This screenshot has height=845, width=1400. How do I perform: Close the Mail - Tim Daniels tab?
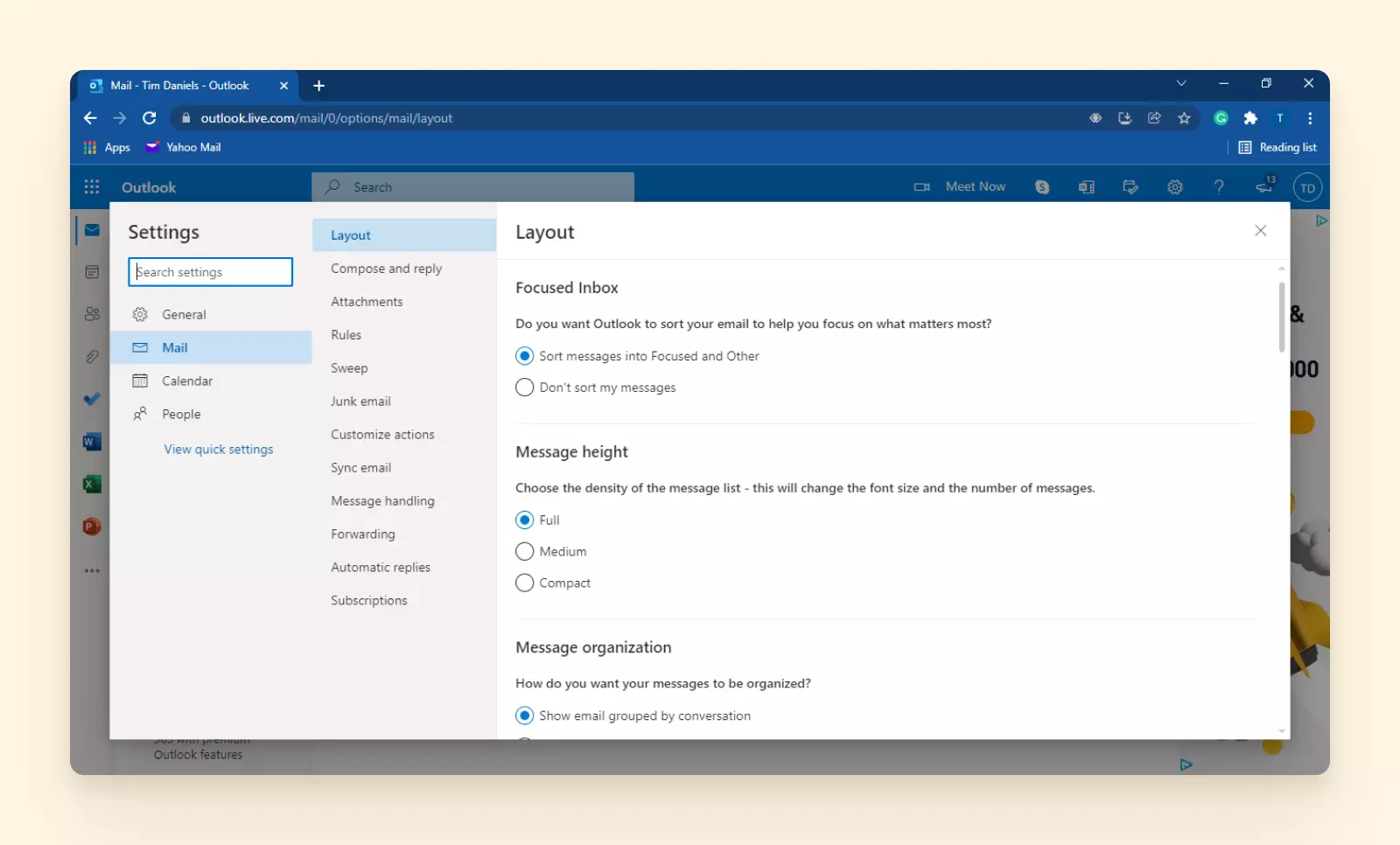pyautogui.click(x=283, y=86)
